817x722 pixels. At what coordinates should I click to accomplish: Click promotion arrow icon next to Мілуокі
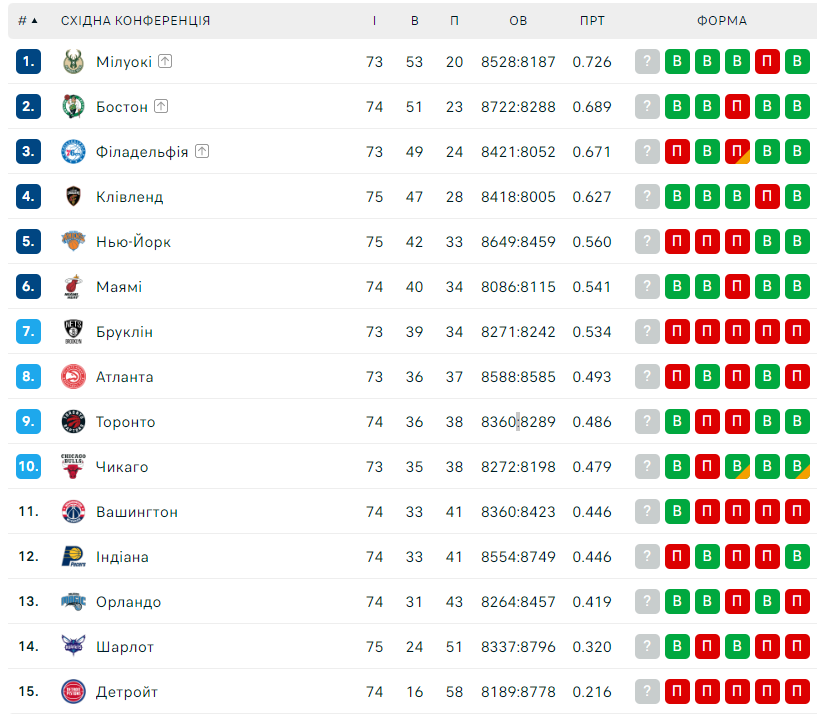pos(165,61)
